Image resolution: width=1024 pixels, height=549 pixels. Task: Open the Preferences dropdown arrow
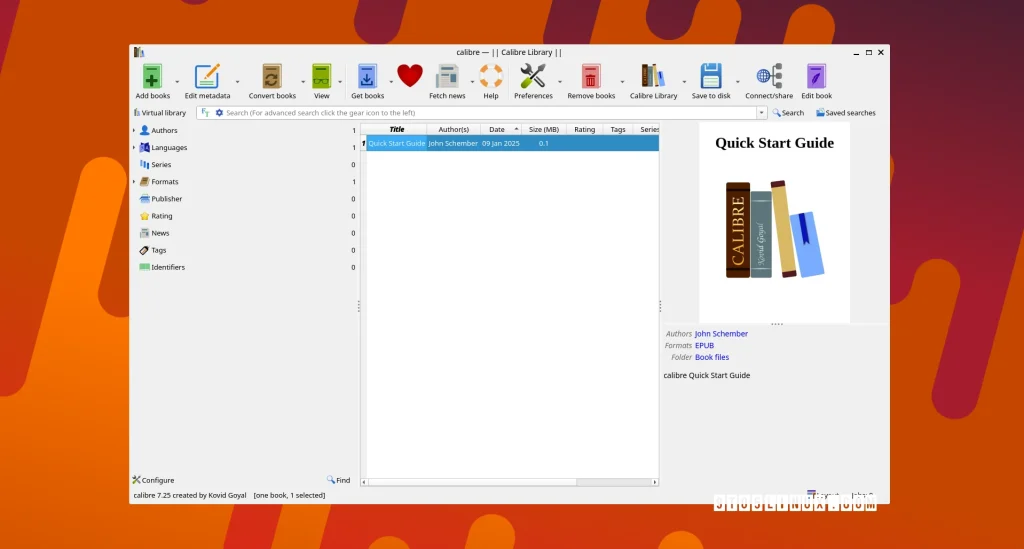[560, 82]
